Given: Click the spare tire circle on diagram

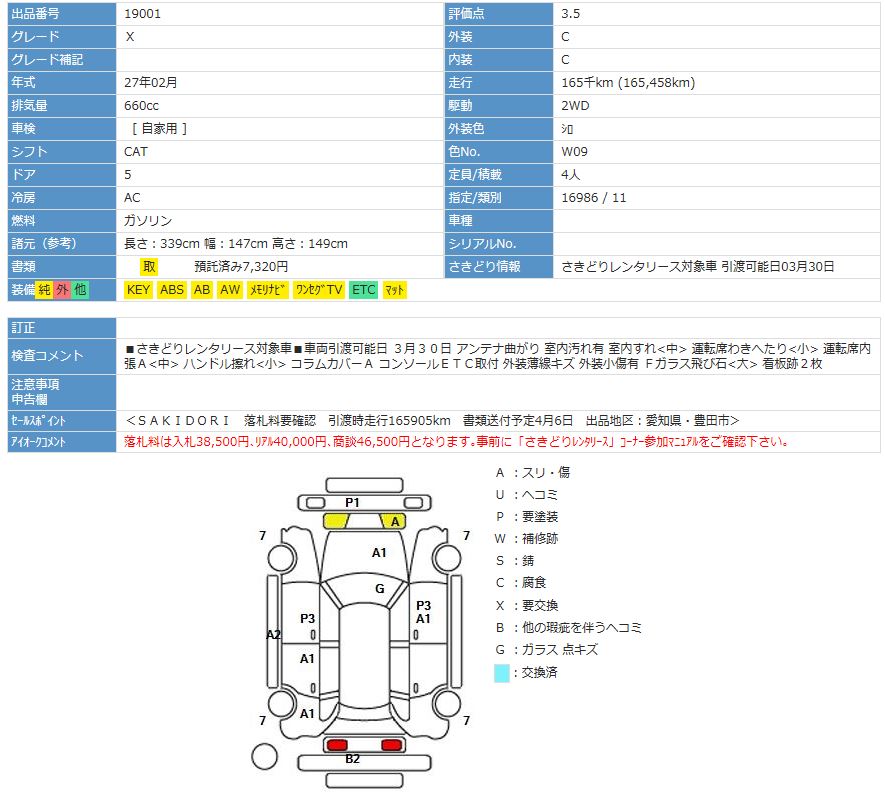Looking at the screenshot, I should click(264, 758).
